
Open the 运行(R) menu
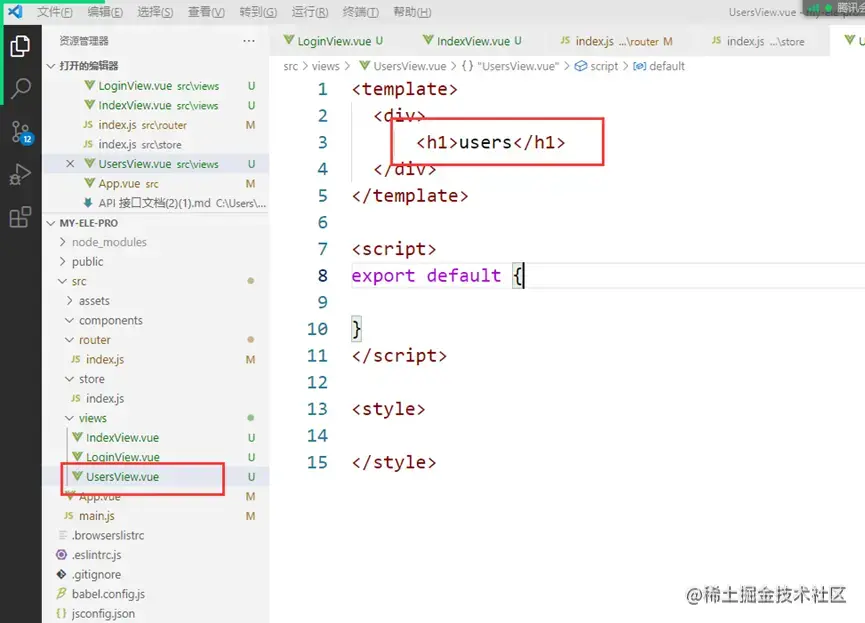coord(310,12)
